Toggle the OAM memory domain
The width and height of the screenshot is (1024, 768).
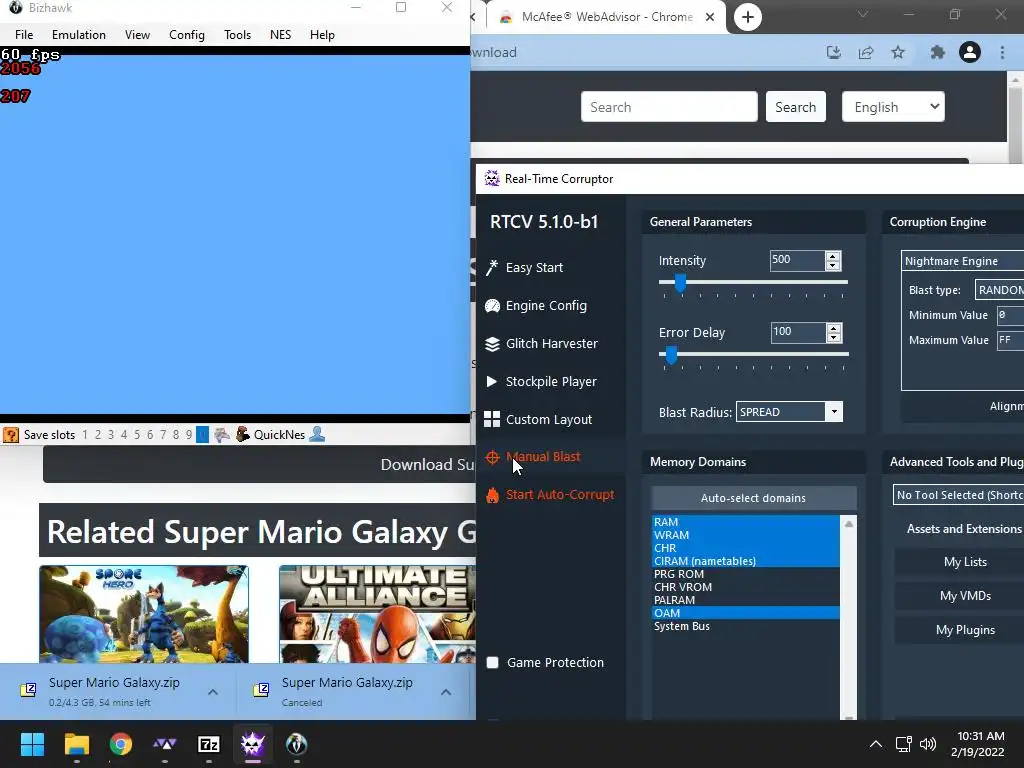pos(746,613)
